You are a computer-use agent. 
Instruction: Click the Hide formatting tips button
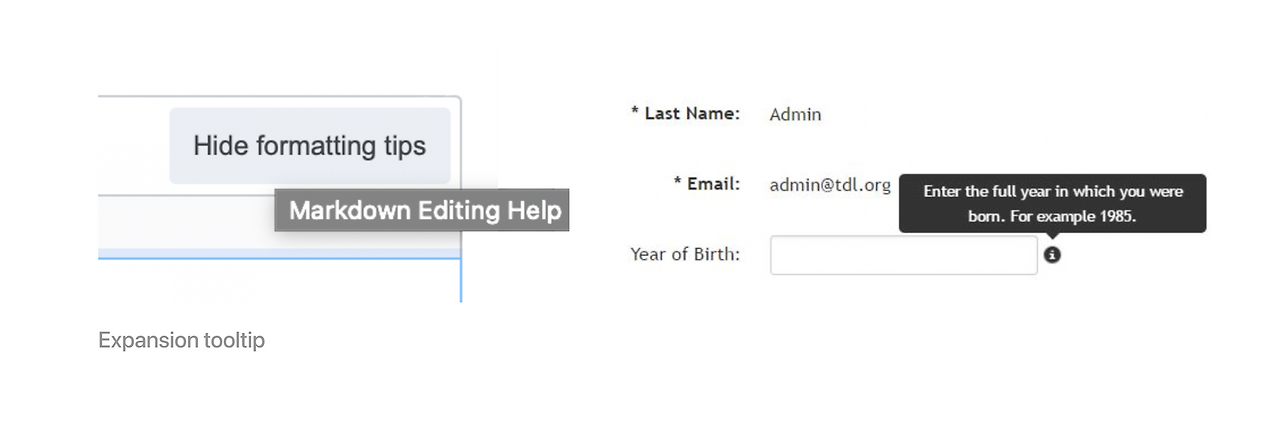click(310, 146)
